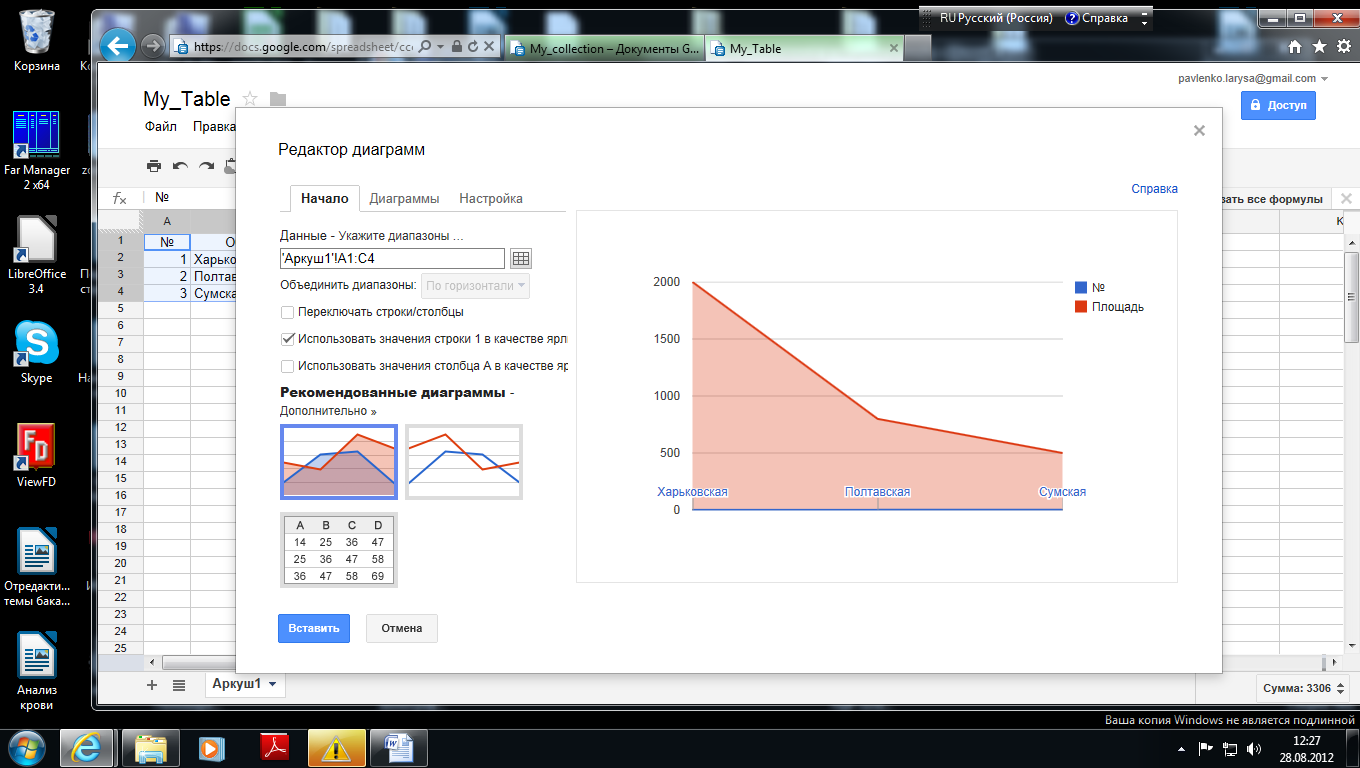Open the browser Home icon

[1295, 46]
